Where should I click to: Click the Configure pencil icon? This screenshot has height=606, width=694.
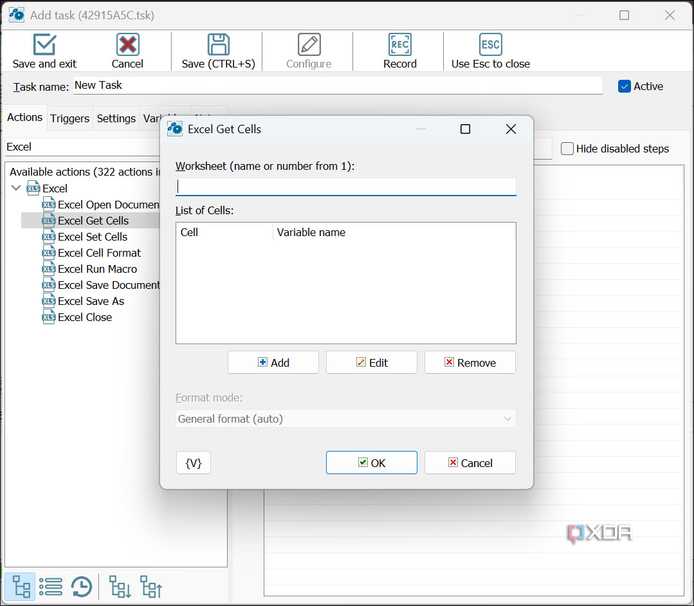[x=309, y=45]
